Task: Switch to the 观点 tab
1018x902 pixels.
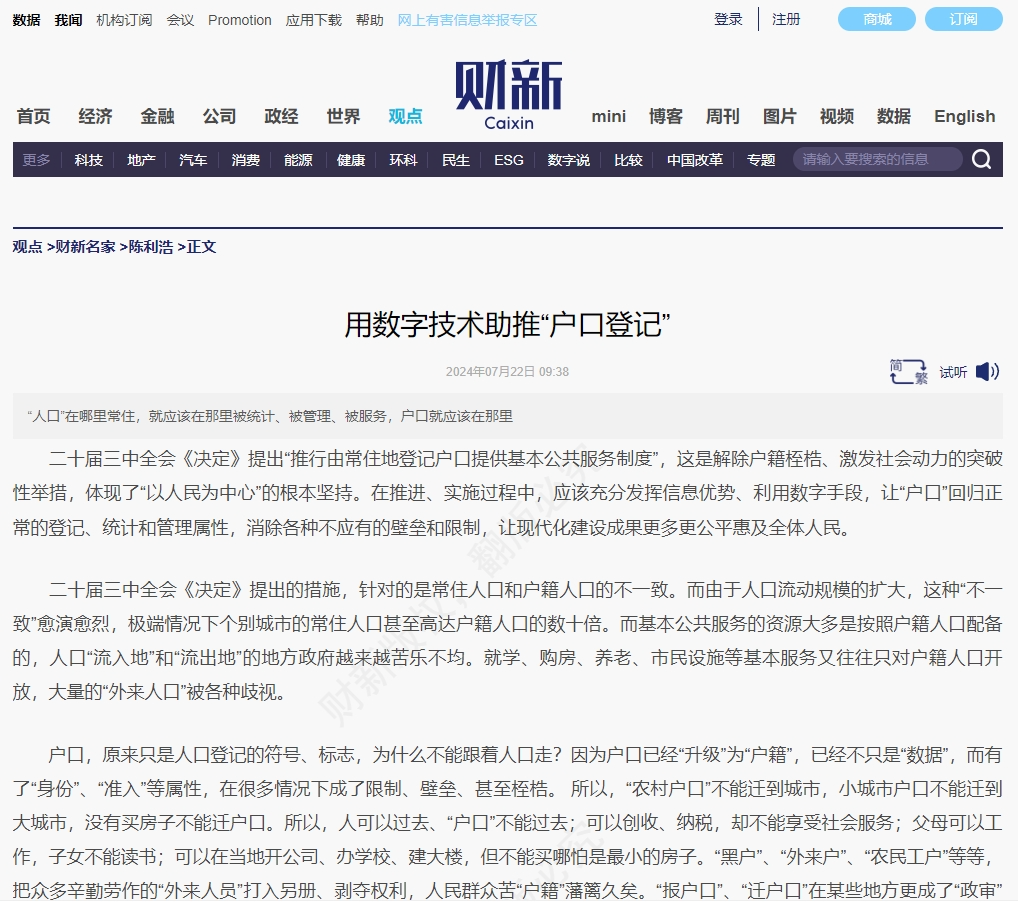Action: click(404, 116)
